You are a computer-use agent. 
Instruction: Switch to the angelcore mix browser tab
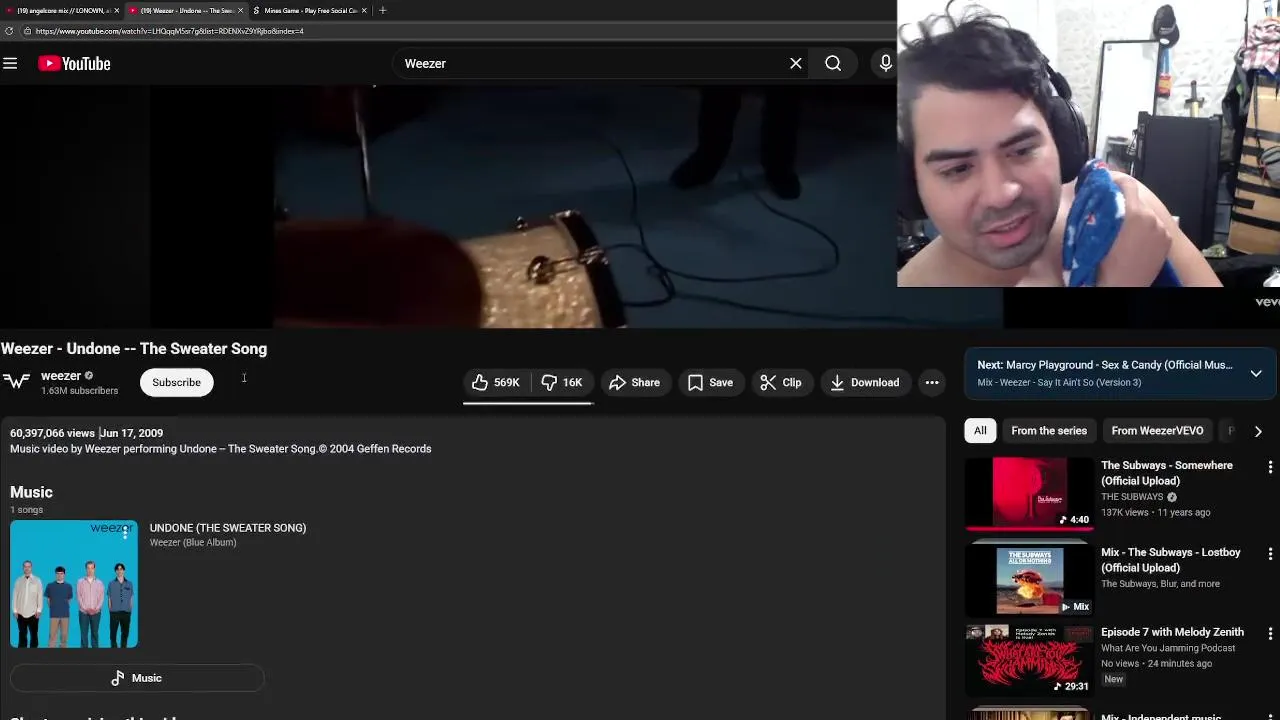point(62,10)
